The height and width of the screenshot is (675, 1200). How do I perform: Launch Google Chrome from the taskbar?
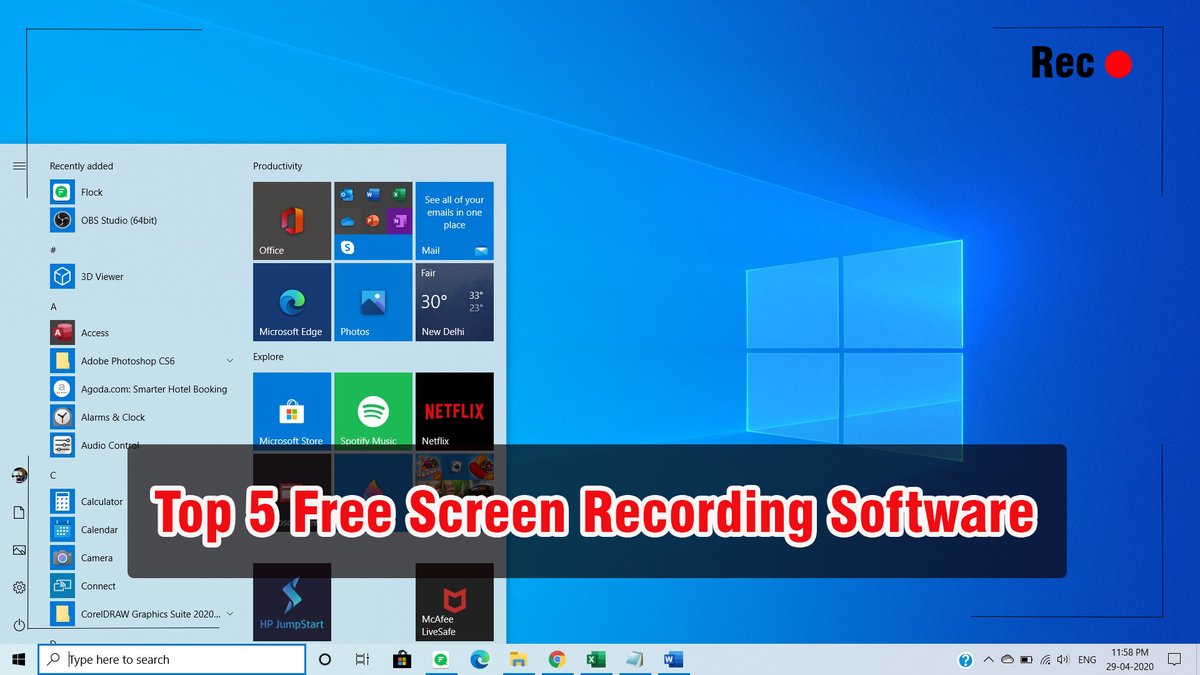[x=557, y=660]
